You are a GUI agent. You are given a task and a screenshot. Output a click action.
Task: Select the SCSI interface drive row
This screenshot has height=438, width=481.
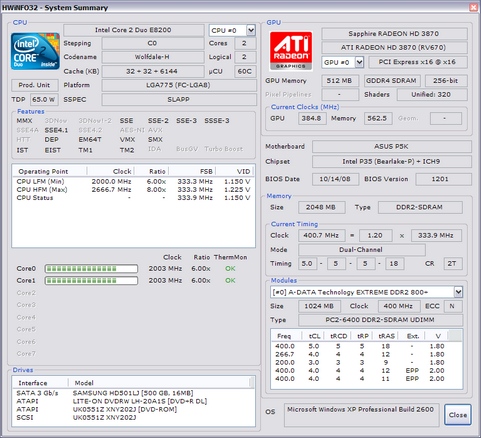[x=133, y=417]
